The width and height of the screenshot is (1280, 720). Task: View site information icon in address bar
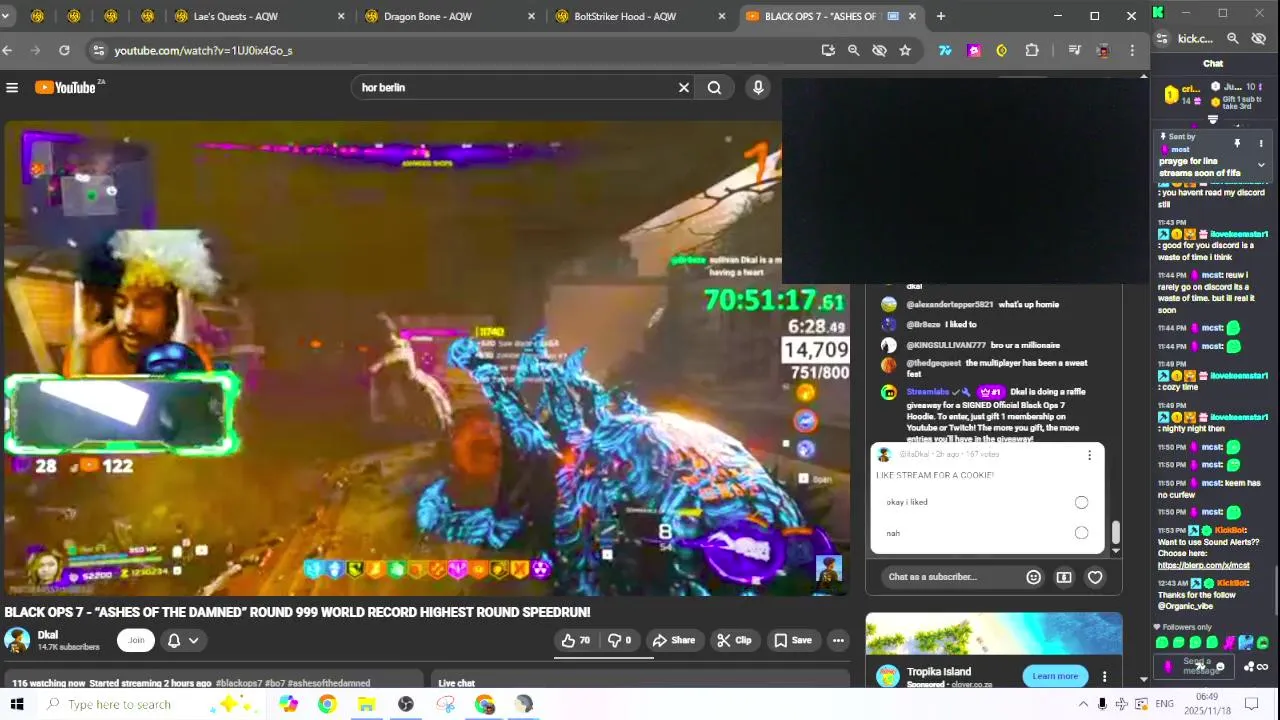point(97,50)
